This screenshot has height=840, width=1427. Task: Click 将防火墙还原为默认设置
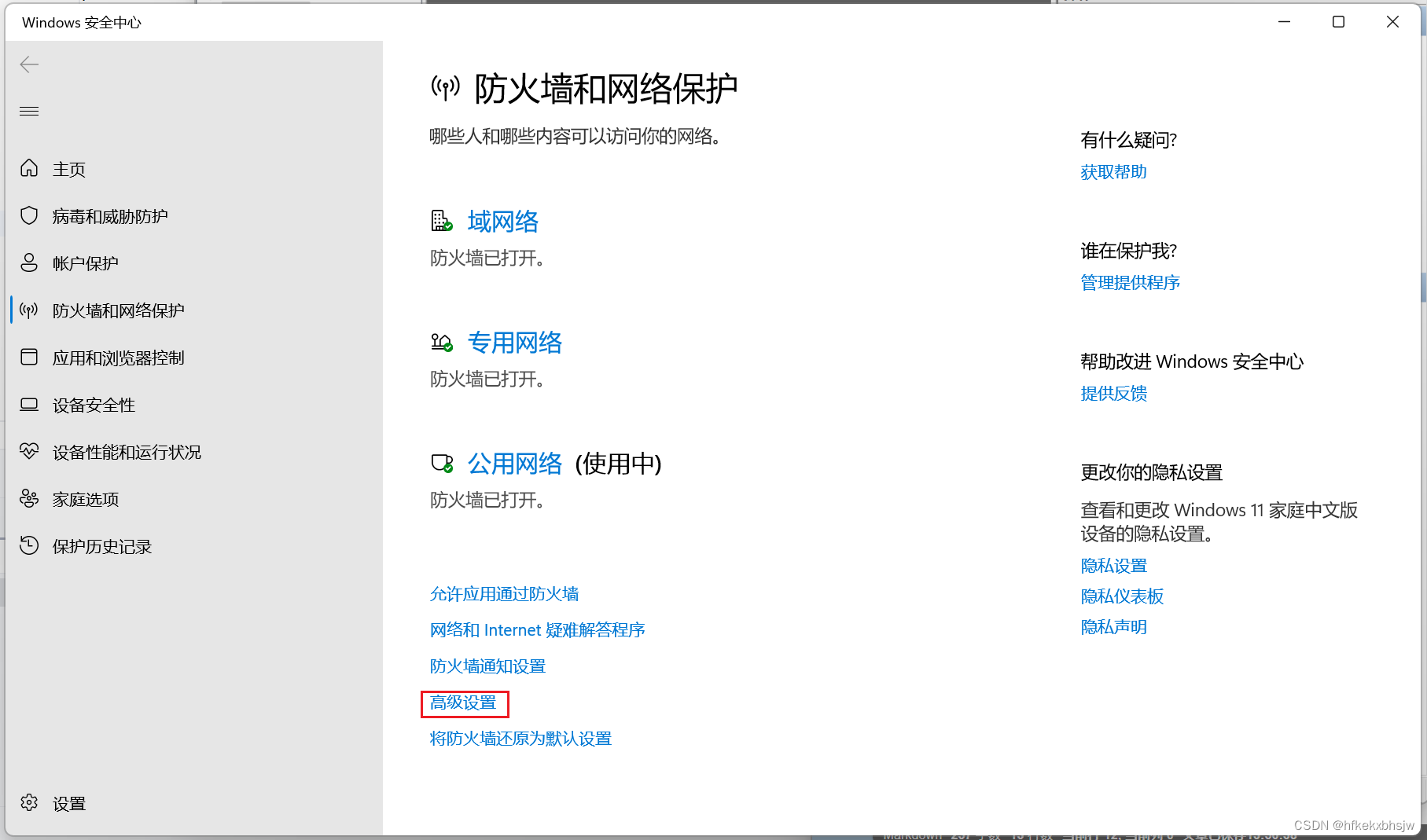tap(520, 739)
